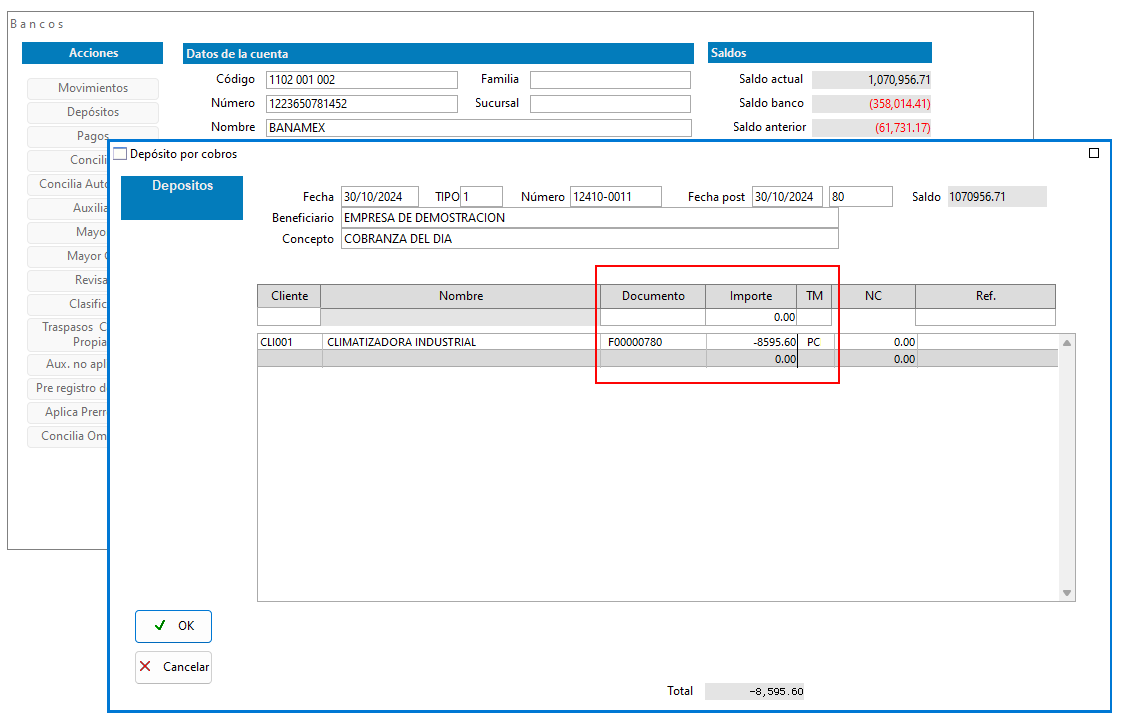
Task: Click the NC column header
Action: (873, 296)
